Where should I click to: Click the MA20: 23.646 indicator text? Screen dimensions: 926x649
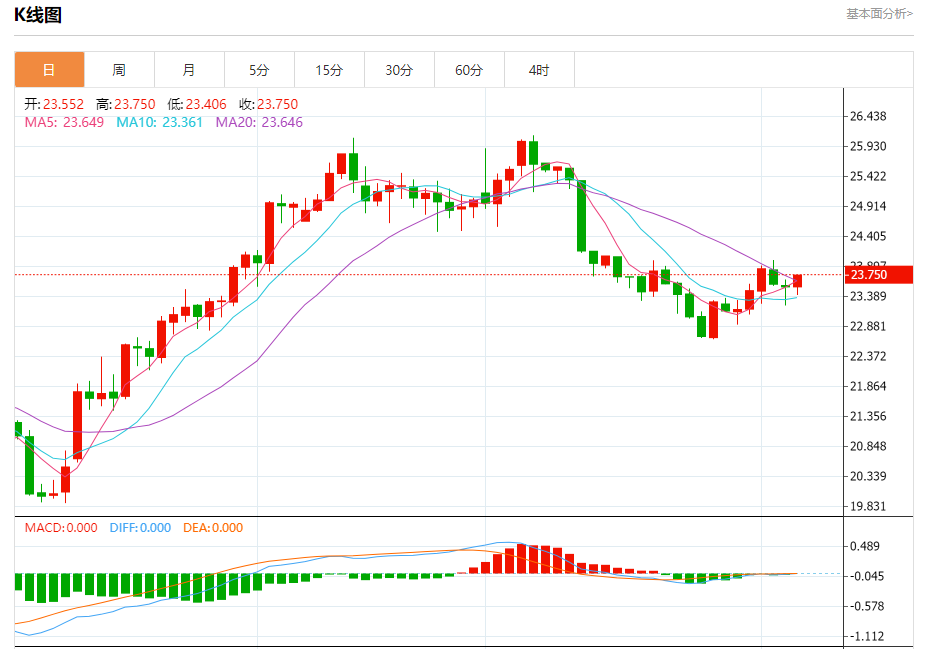click(x=259, y=122)
